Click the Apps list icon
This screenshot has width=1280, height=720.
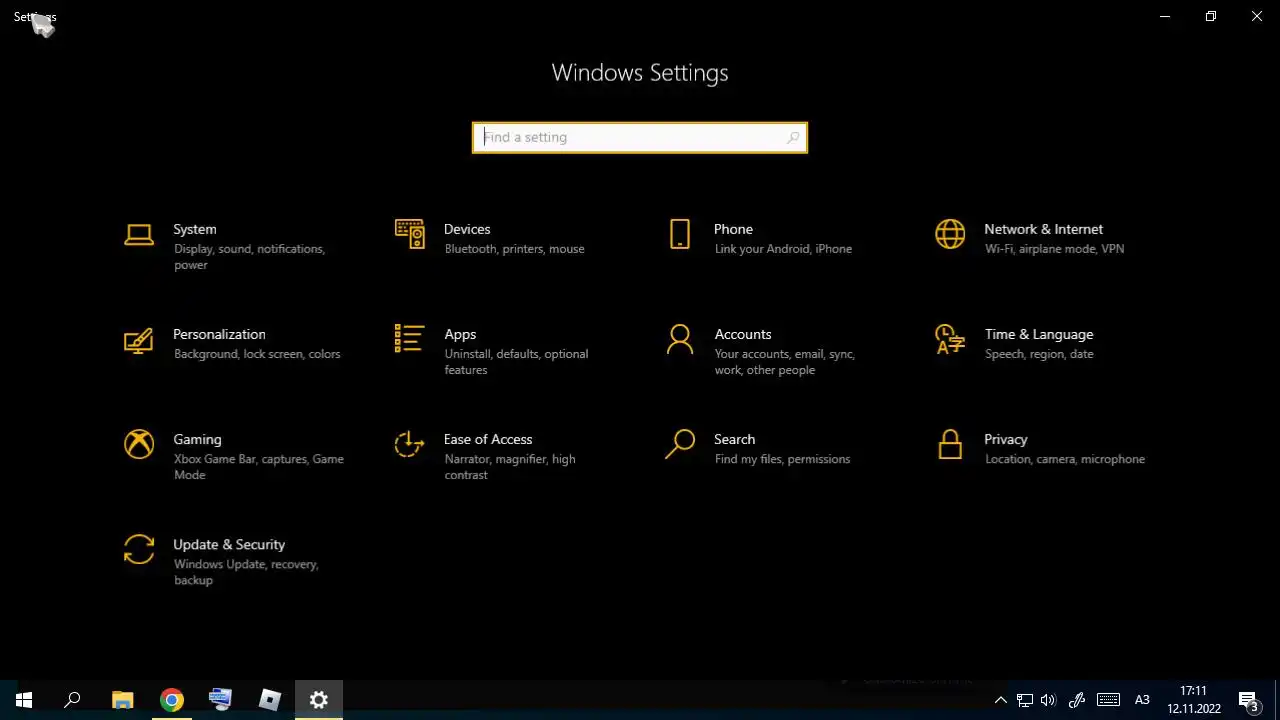click(x=409, y=338)
